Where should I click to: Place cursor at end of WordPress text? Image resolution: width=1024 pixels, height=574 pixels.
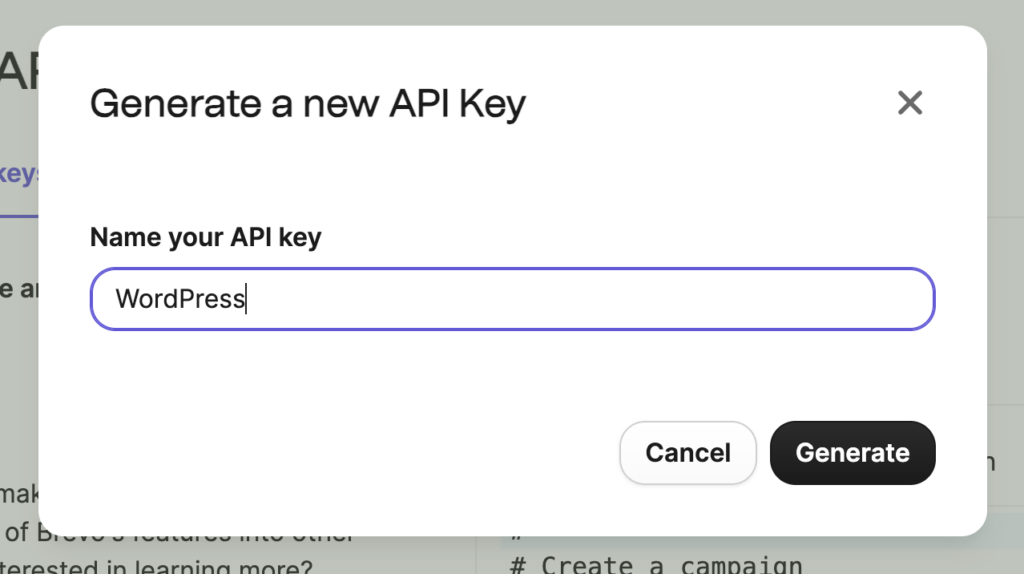pyautogui.click(x=247, y=299)
